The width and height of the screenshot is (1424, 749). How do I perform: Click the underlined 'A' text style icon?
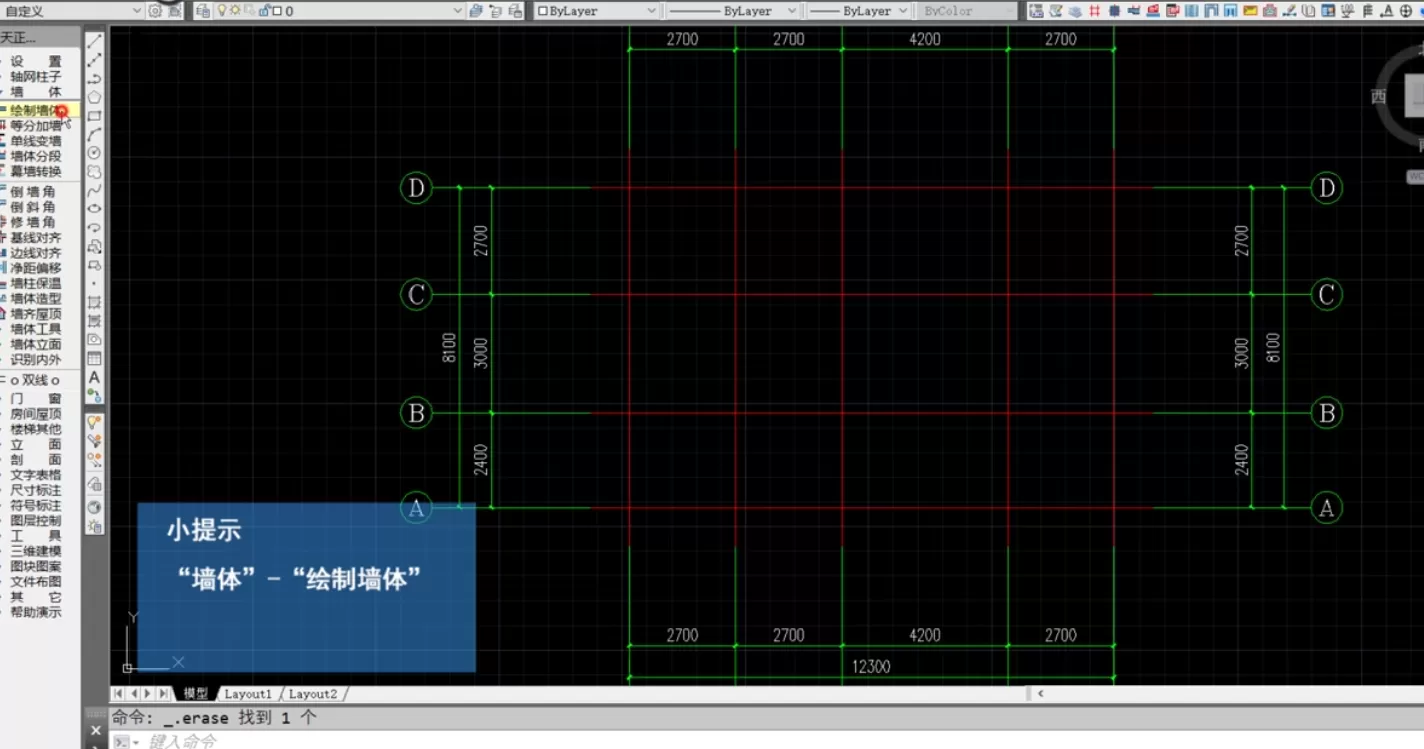(x=1387, y=11)
